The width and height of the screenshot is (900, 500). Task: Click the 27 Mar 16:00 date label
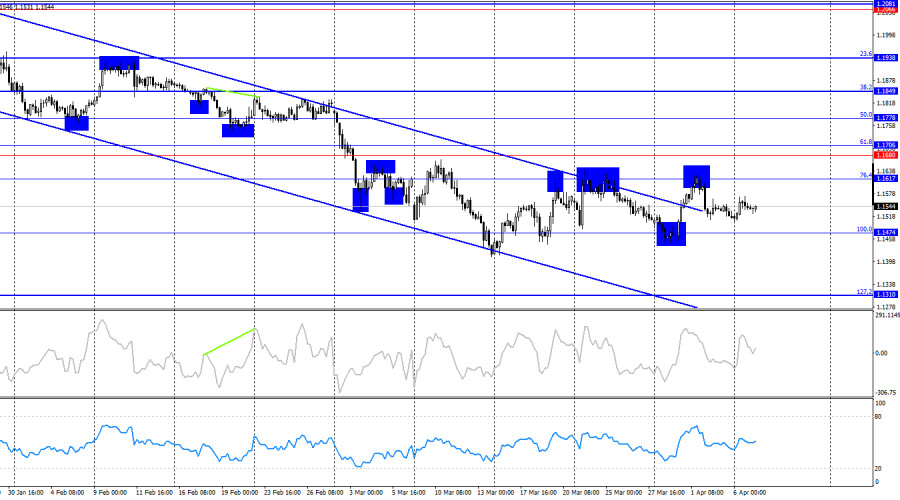(666, 493)
